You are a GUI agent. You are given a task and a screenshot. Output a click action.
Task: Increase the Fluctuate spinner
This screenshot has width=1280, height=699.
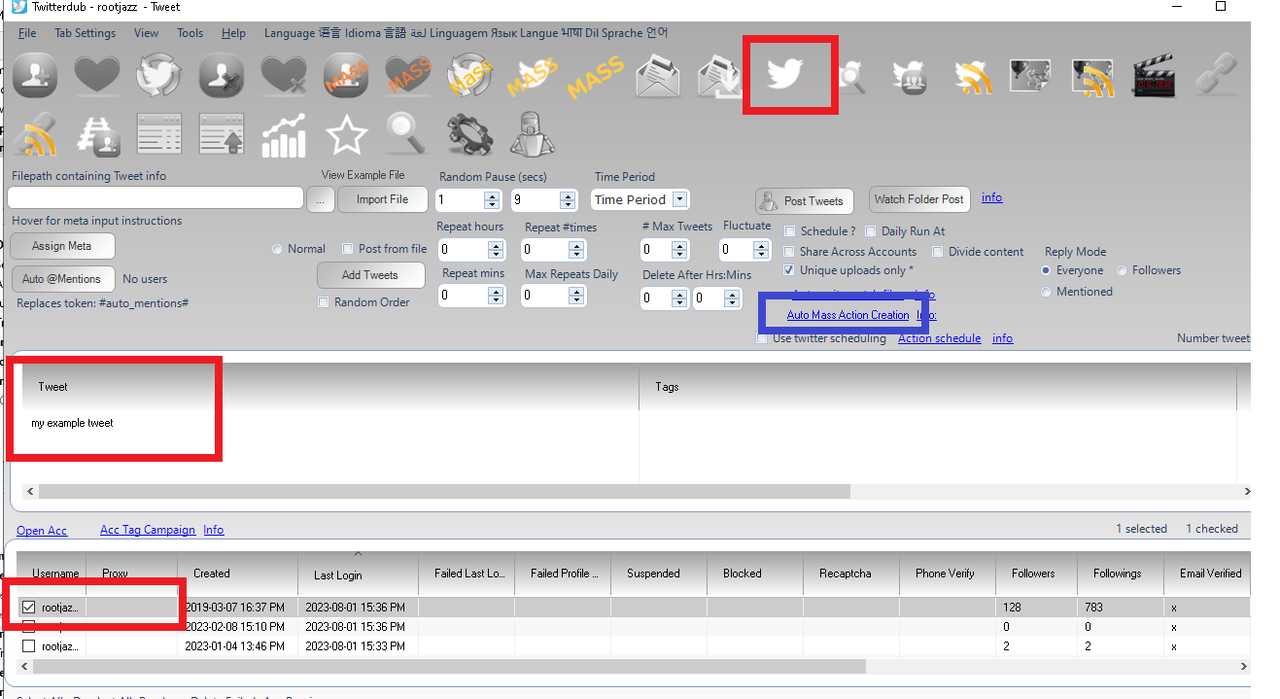(761, 245)
